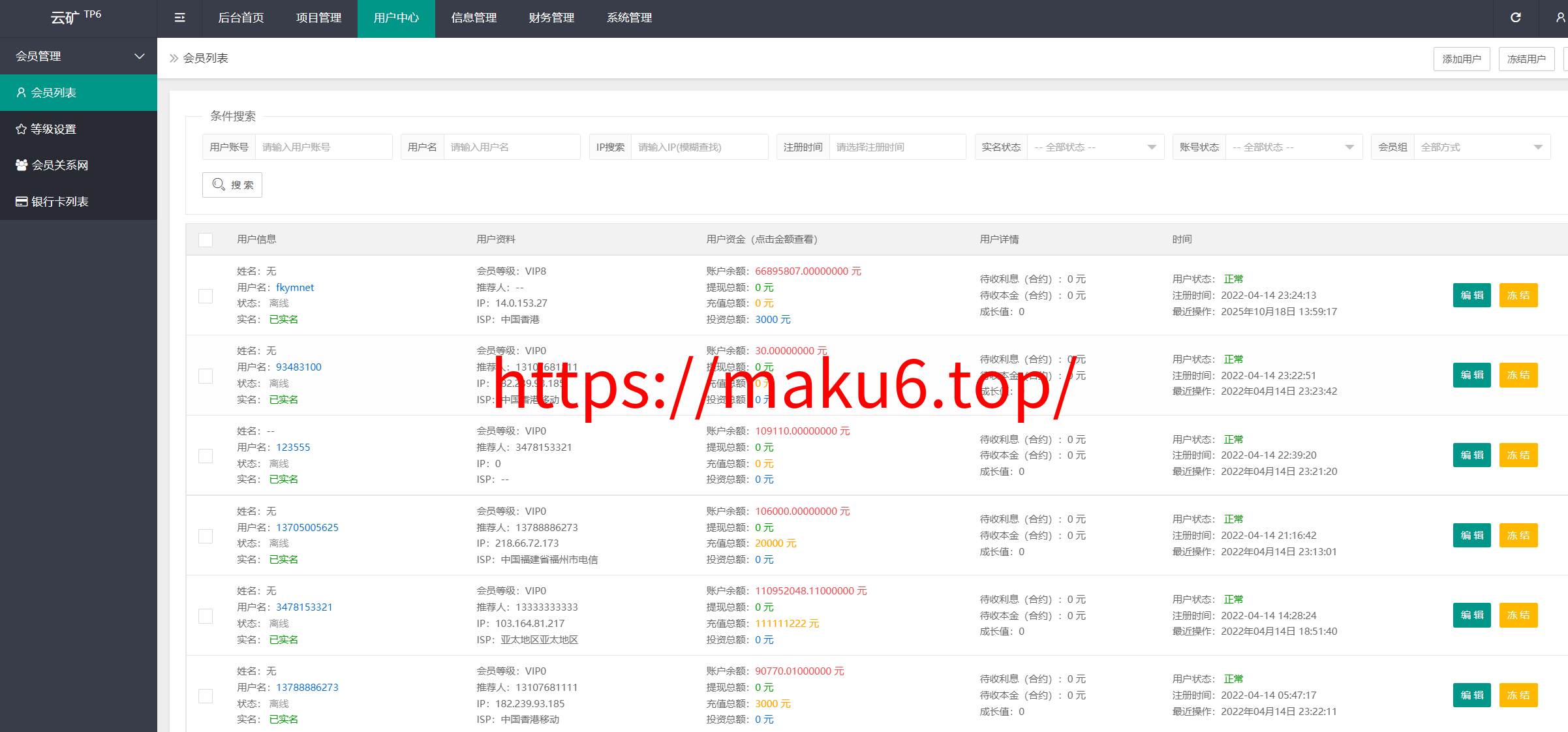Open the 13788886273 username link
The image size is (1568, 732).
tap(307, 687)
